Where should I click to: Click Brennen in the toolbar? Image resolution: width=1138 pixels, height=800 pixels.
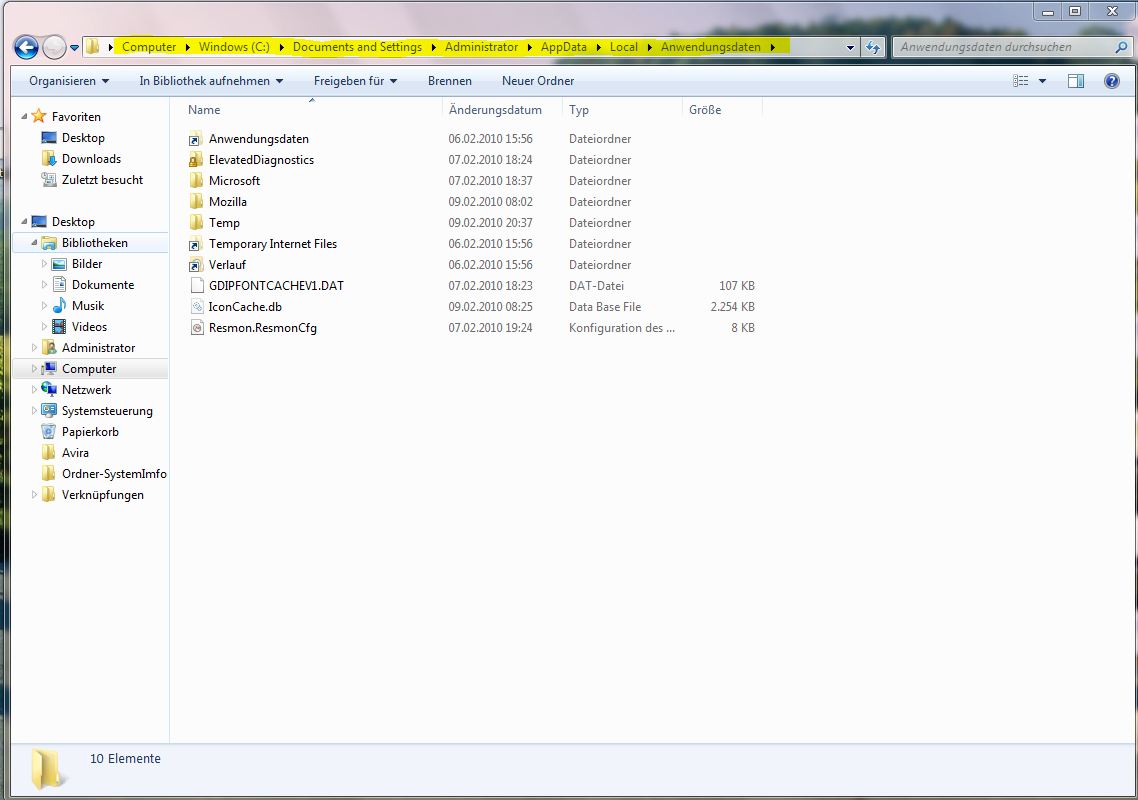tap(449, 81)
